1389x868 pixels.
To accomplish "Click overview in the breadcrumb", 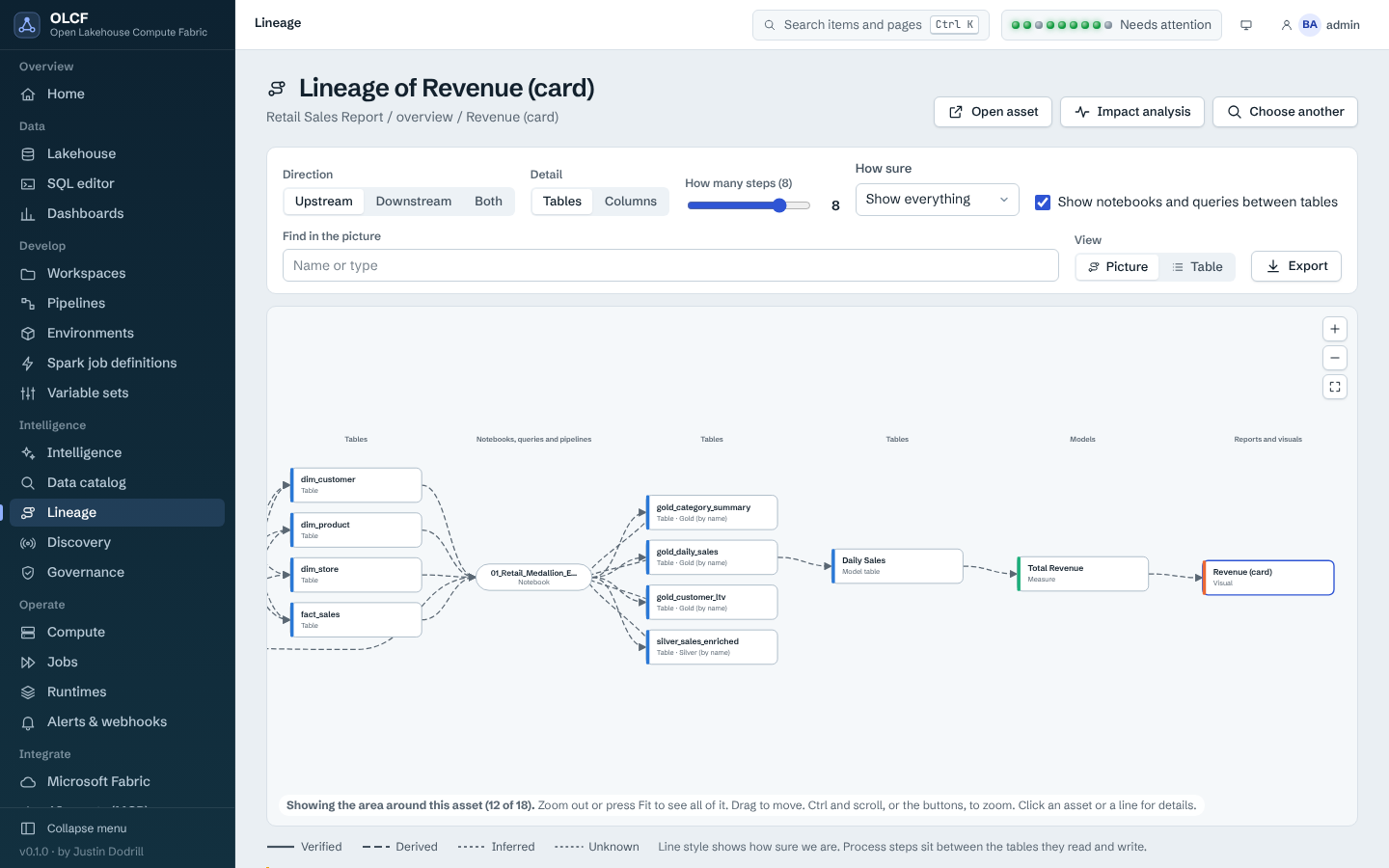I will click(x=424, y=117).
